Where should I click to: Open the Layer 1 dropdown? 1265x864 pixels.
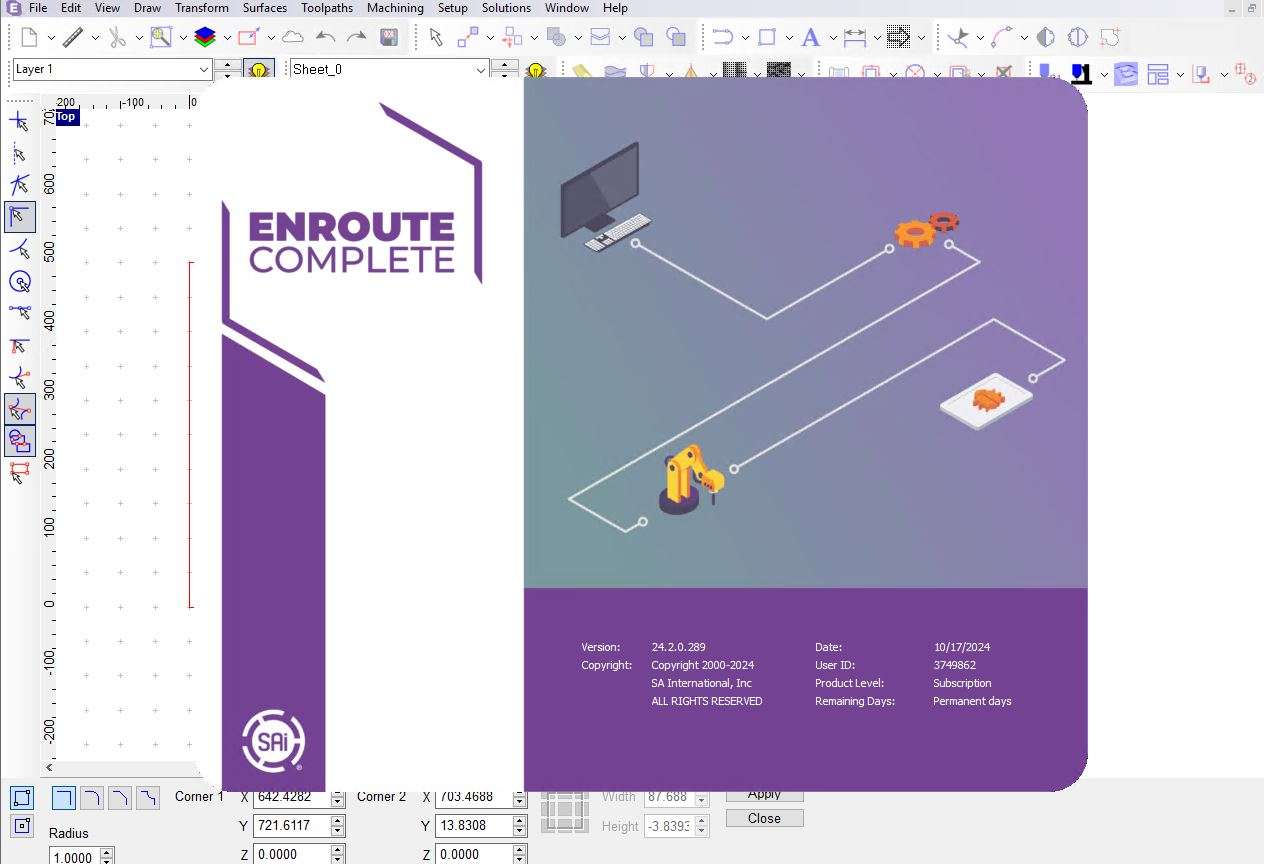(x=204, y=70)
